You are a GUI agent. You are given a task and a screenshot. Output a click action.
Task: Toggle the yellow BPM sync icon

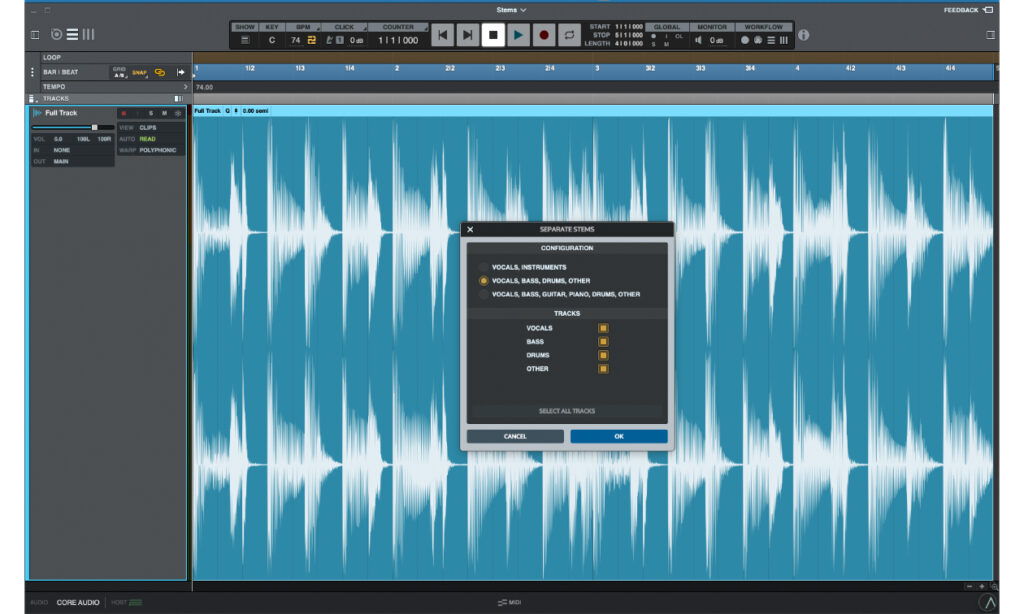tap(312, 40)
